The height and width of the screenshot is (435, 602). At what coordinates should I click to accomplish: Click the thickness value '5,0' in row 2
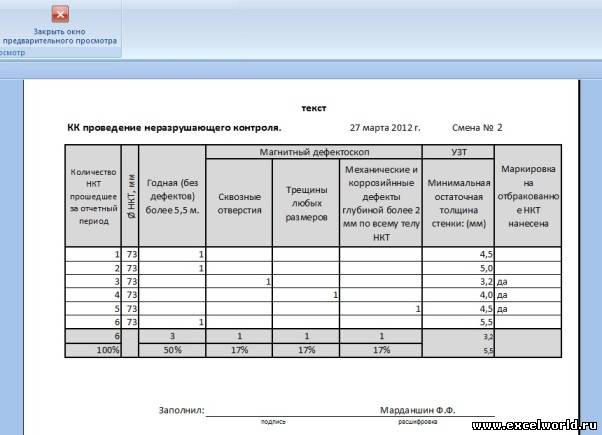point(486,268)
